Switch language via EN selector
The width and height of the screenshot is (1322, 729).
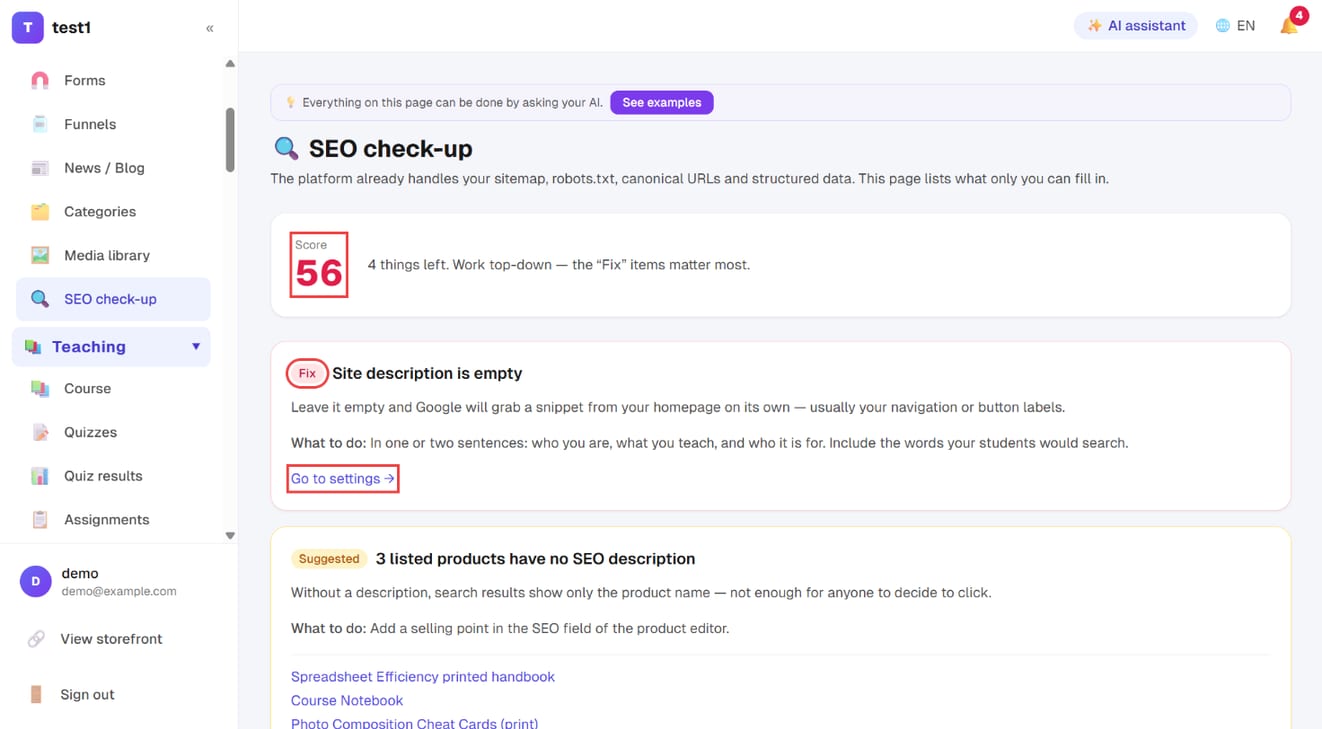pos(1235,26)
